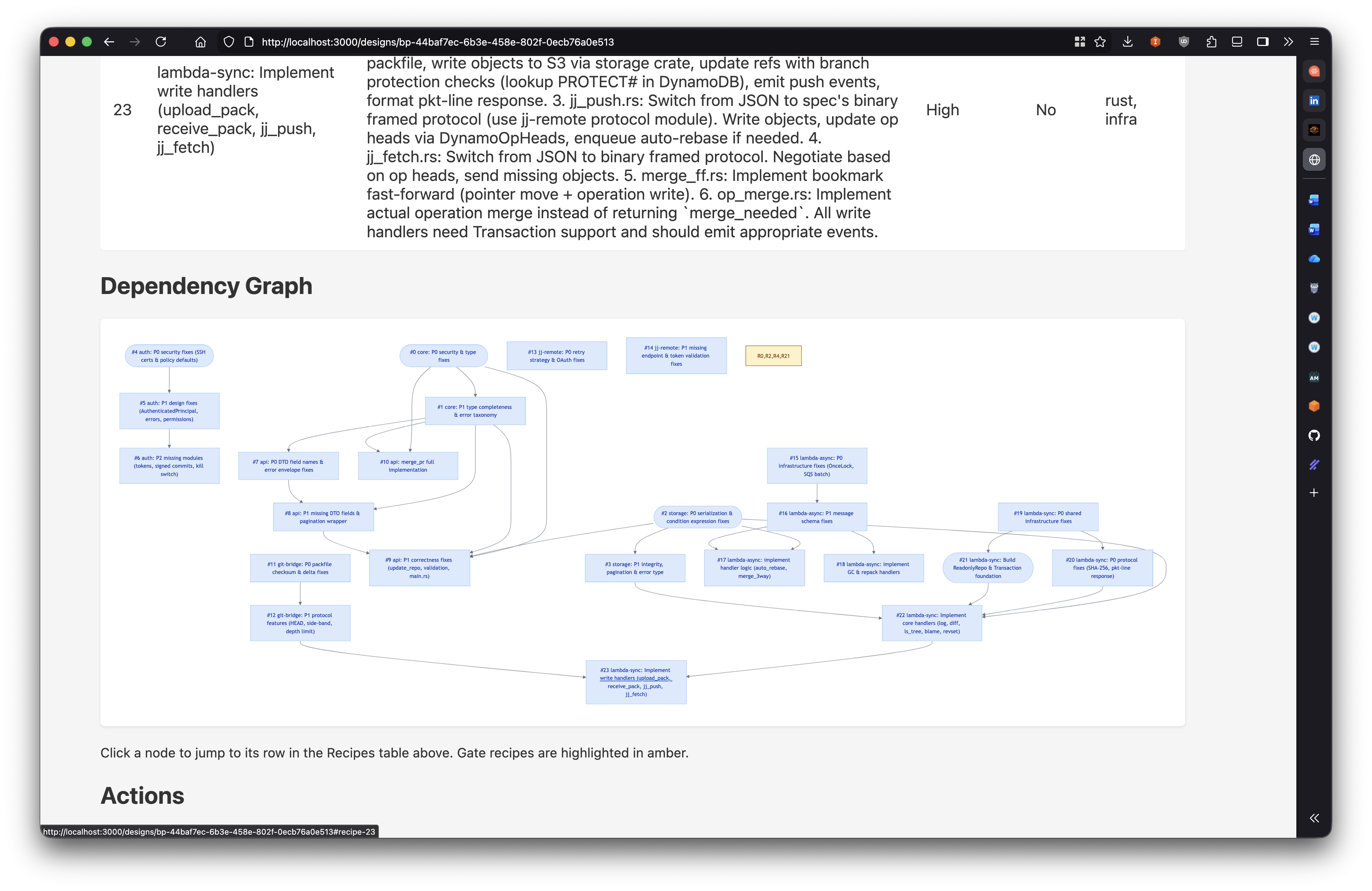Click graph node #3 storage P1 integrity pagination
The image size is (1372, 891).
point(635,568)
